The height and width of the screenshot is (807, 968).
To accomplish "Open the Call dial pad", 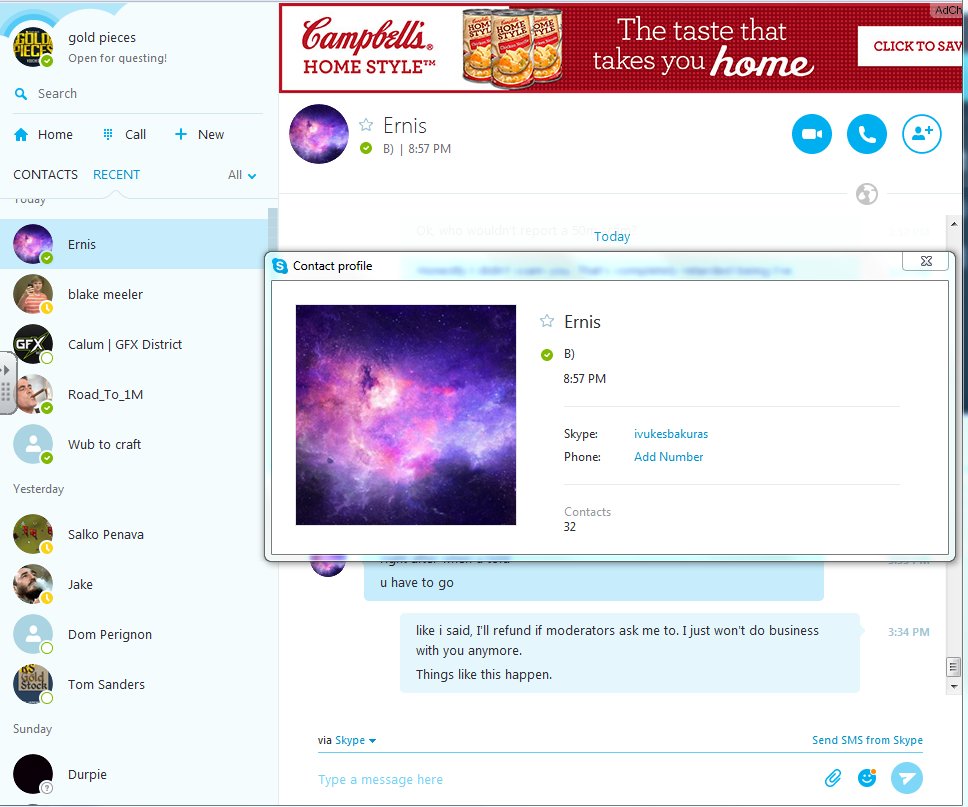I will 124,135.
